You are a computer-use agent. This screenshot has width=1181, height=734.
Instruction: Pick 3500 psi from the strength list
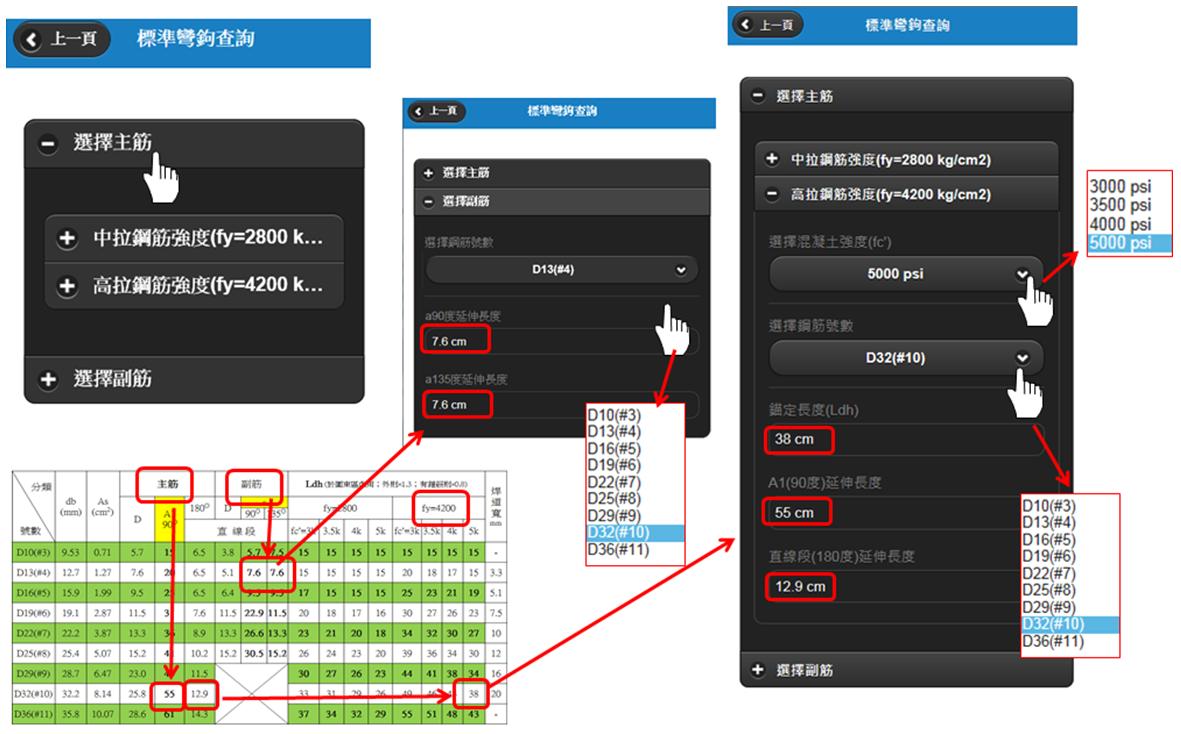(1119, 206)
